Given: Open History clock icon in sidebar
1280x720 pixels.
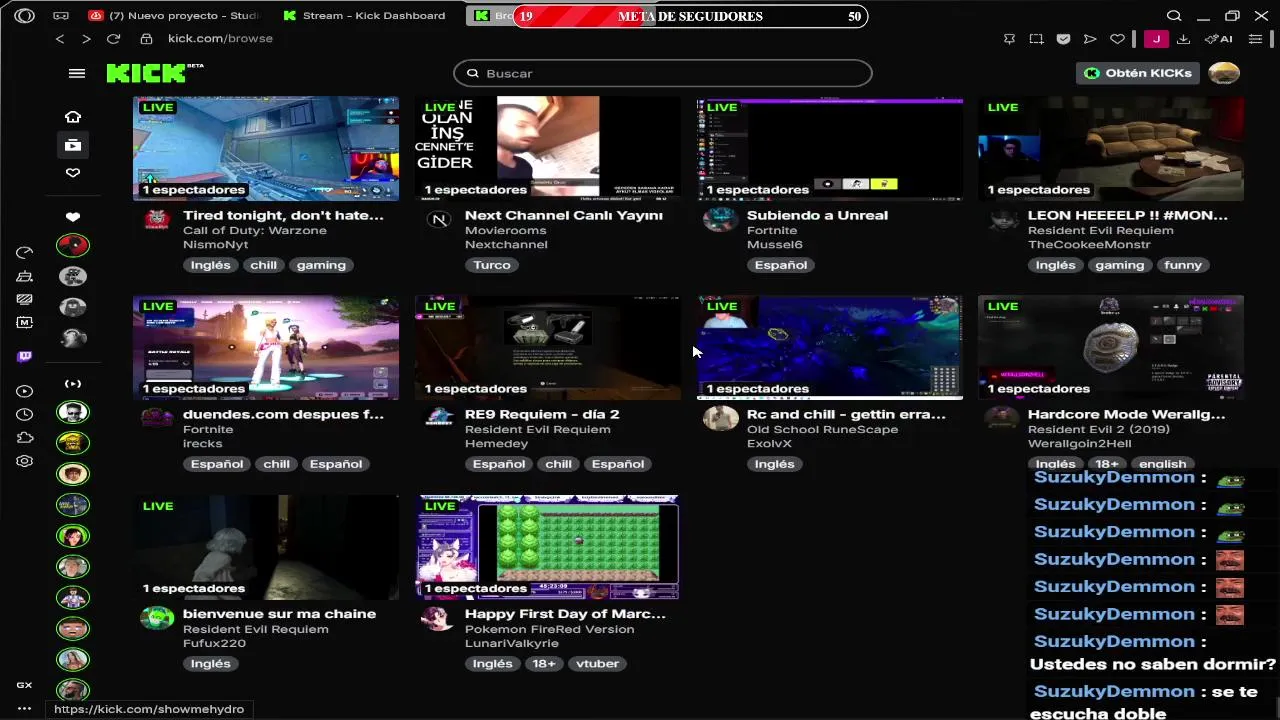Looking at the screenshot, I should (x=25, y=414).
